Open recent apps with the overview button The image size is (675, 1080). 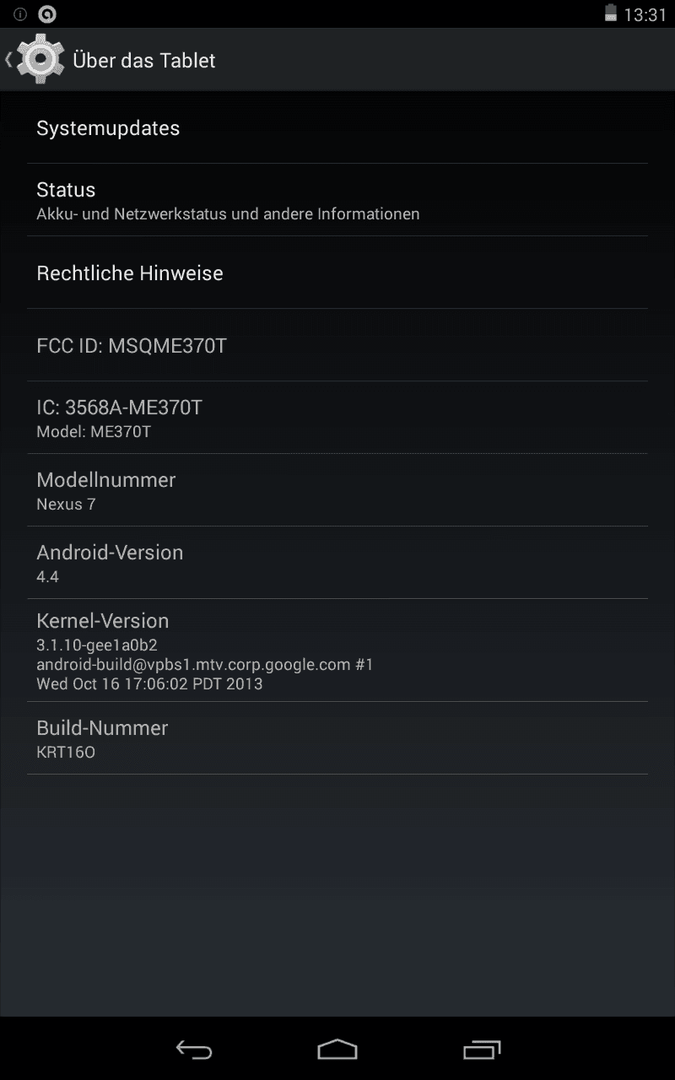[x=481, y=1049]
